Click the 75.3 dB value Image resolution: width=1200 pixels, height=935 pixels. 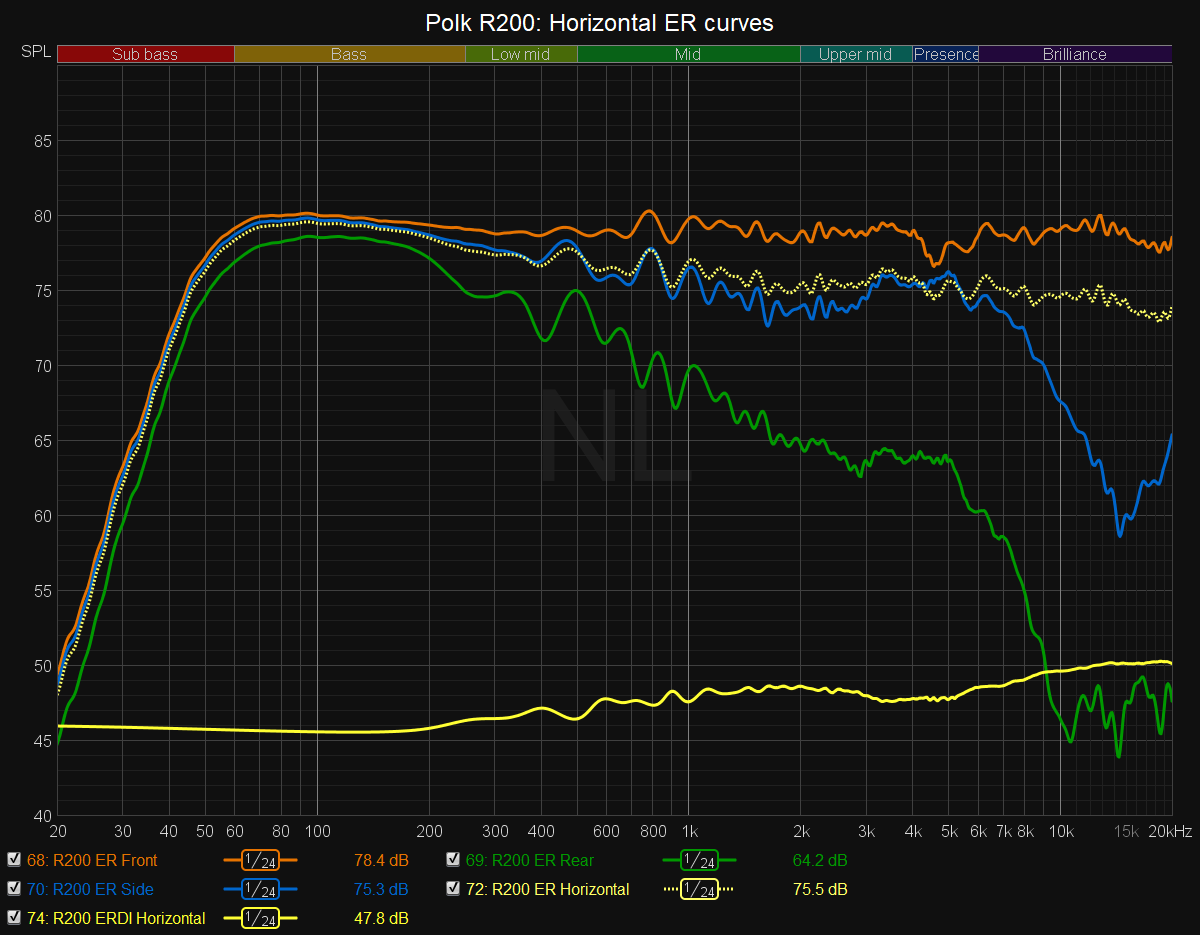381,889
